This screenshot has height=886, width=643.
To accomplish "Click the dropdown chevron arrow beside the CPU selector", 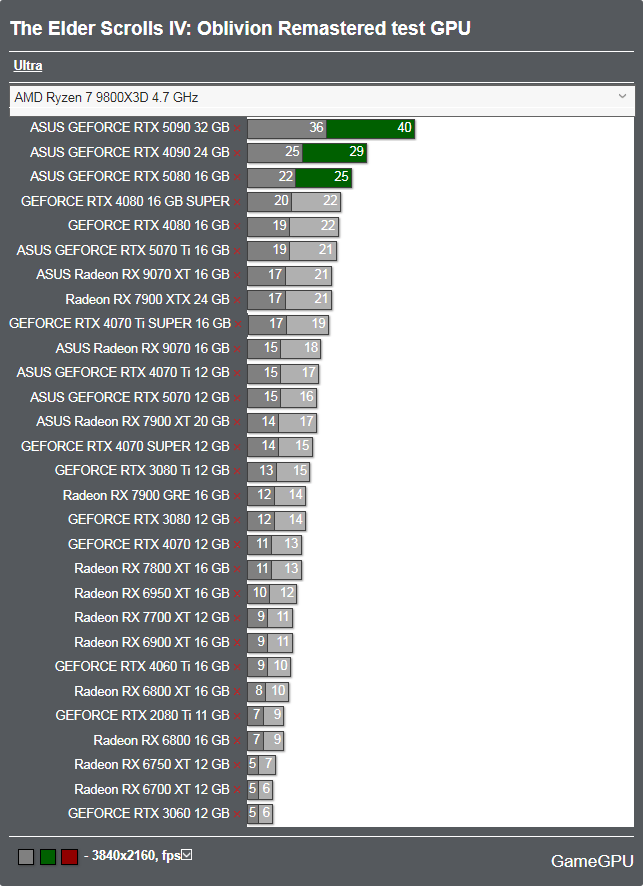I will point(622,96).
